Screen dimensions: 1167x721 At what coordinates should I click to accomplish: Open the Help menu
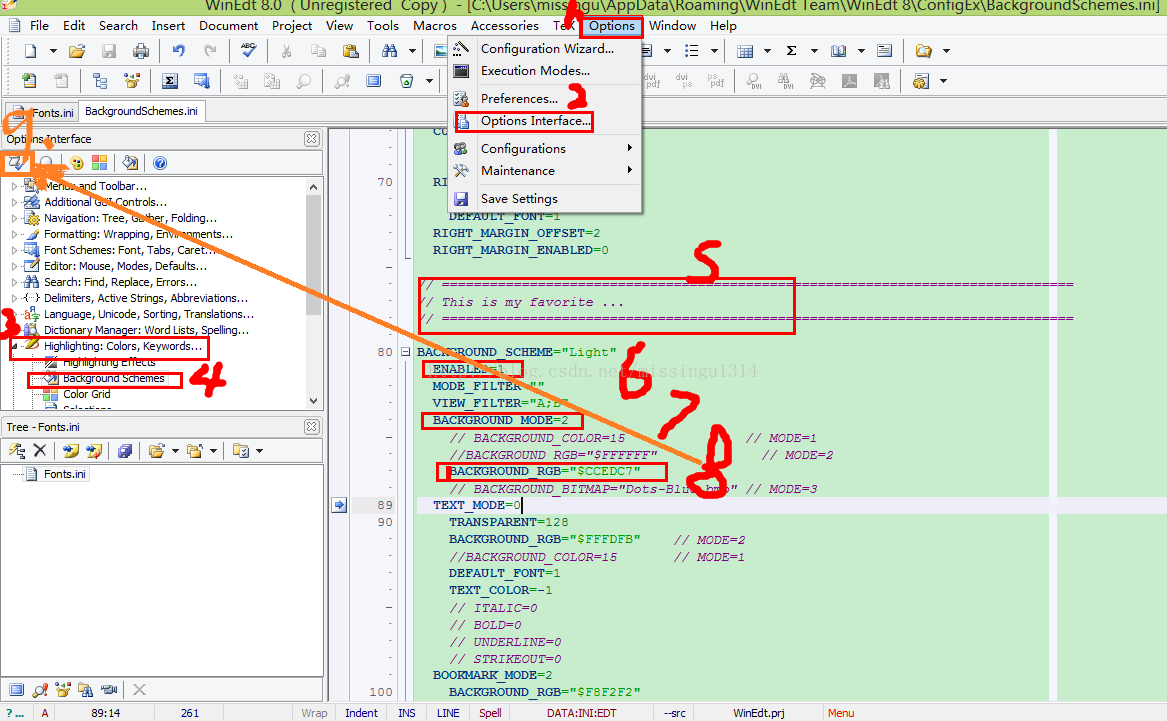[723, 25]
